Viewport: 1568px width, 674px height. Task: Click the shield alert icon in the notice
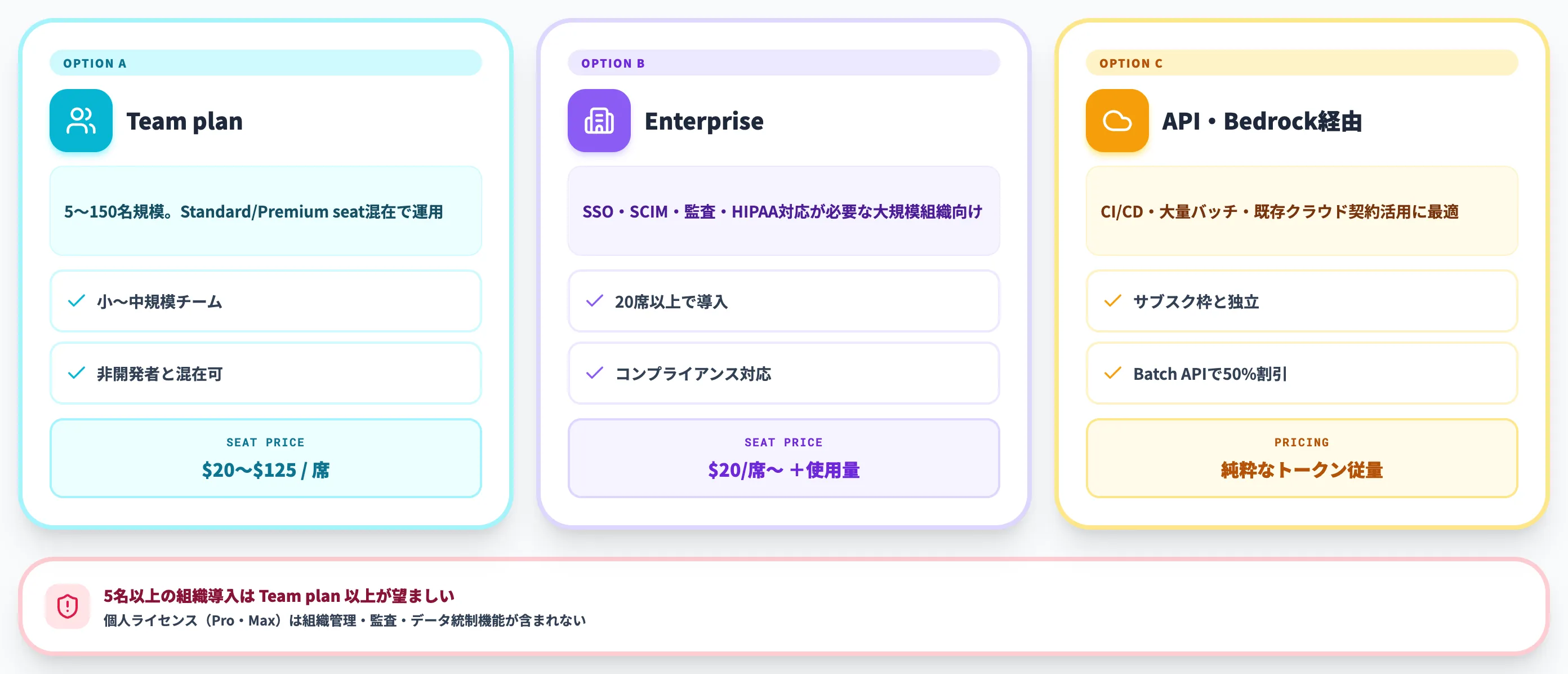tap(68, 606)
